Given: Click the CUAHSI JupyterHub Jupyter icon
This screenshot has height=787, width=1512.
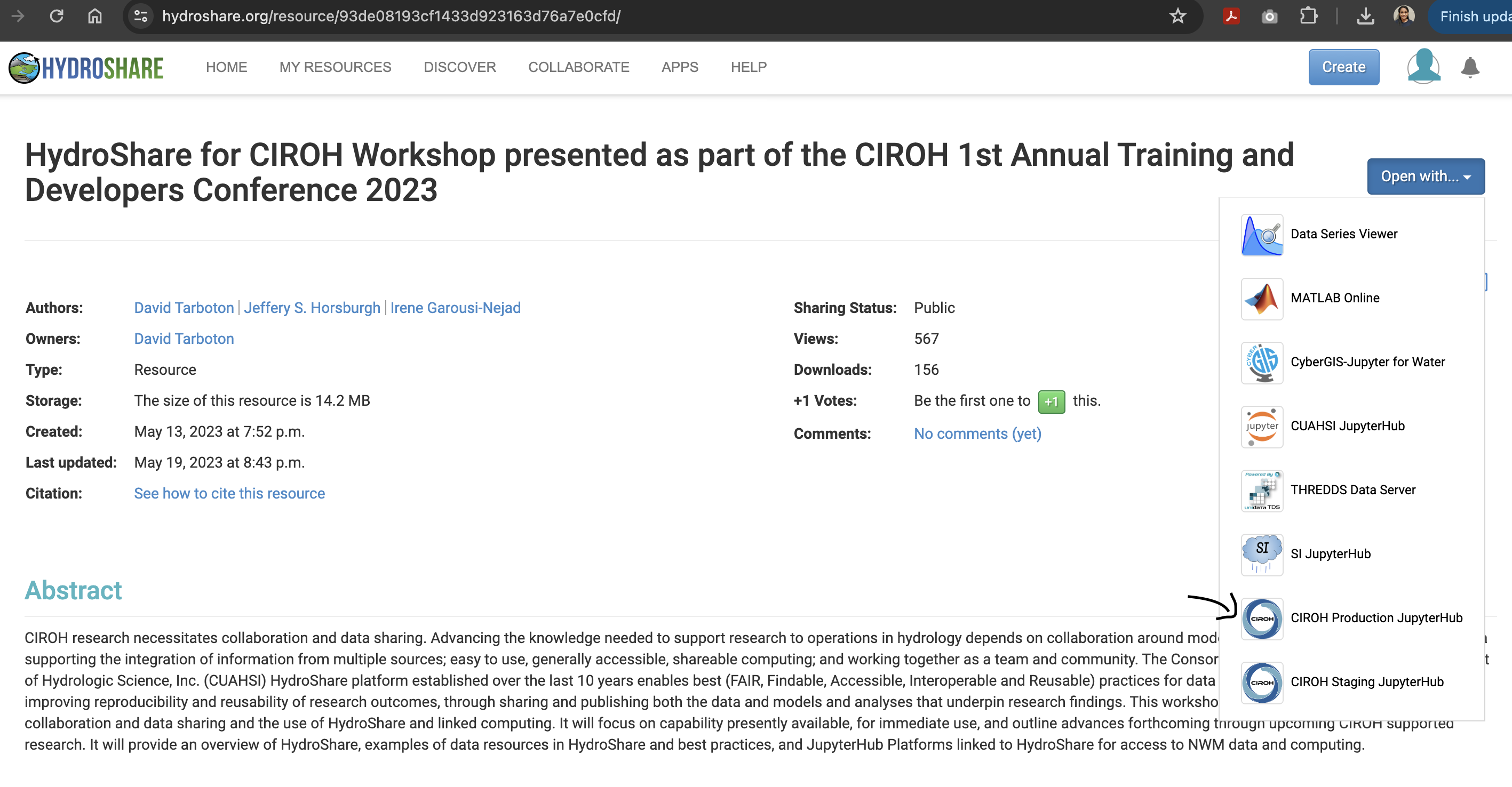Looking at the screenshot, I should [x=1262, y=427].
